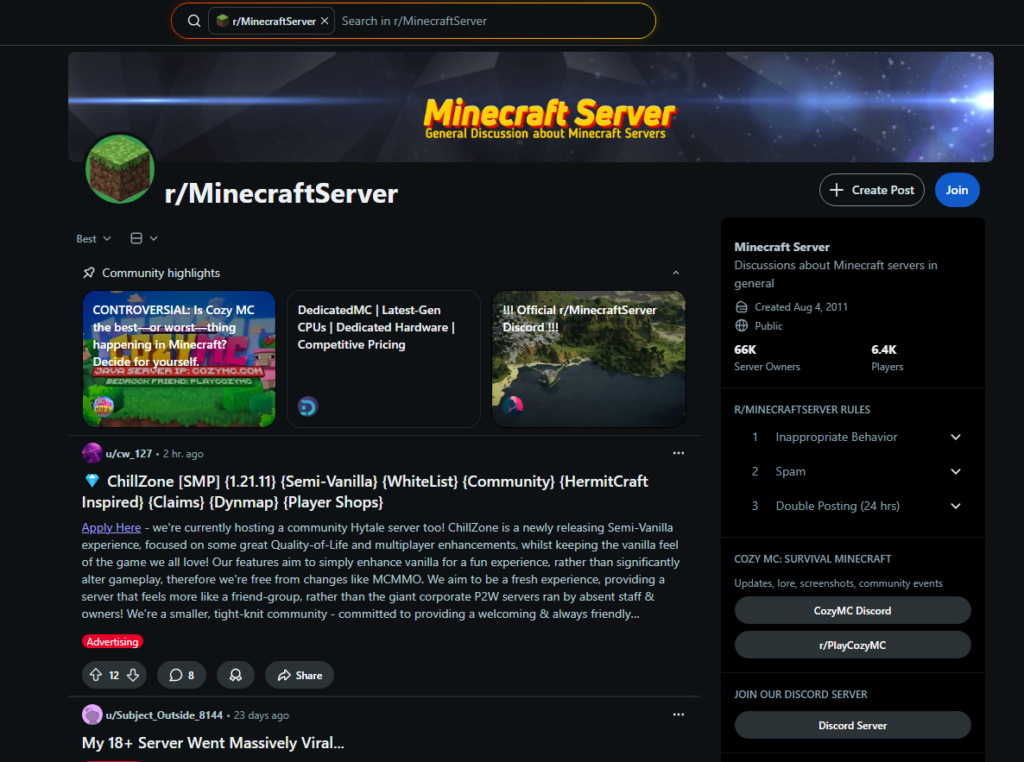Open the u/cw_127 profile link
This screenshot has height=762, width=1024.
tap(129, 454)
